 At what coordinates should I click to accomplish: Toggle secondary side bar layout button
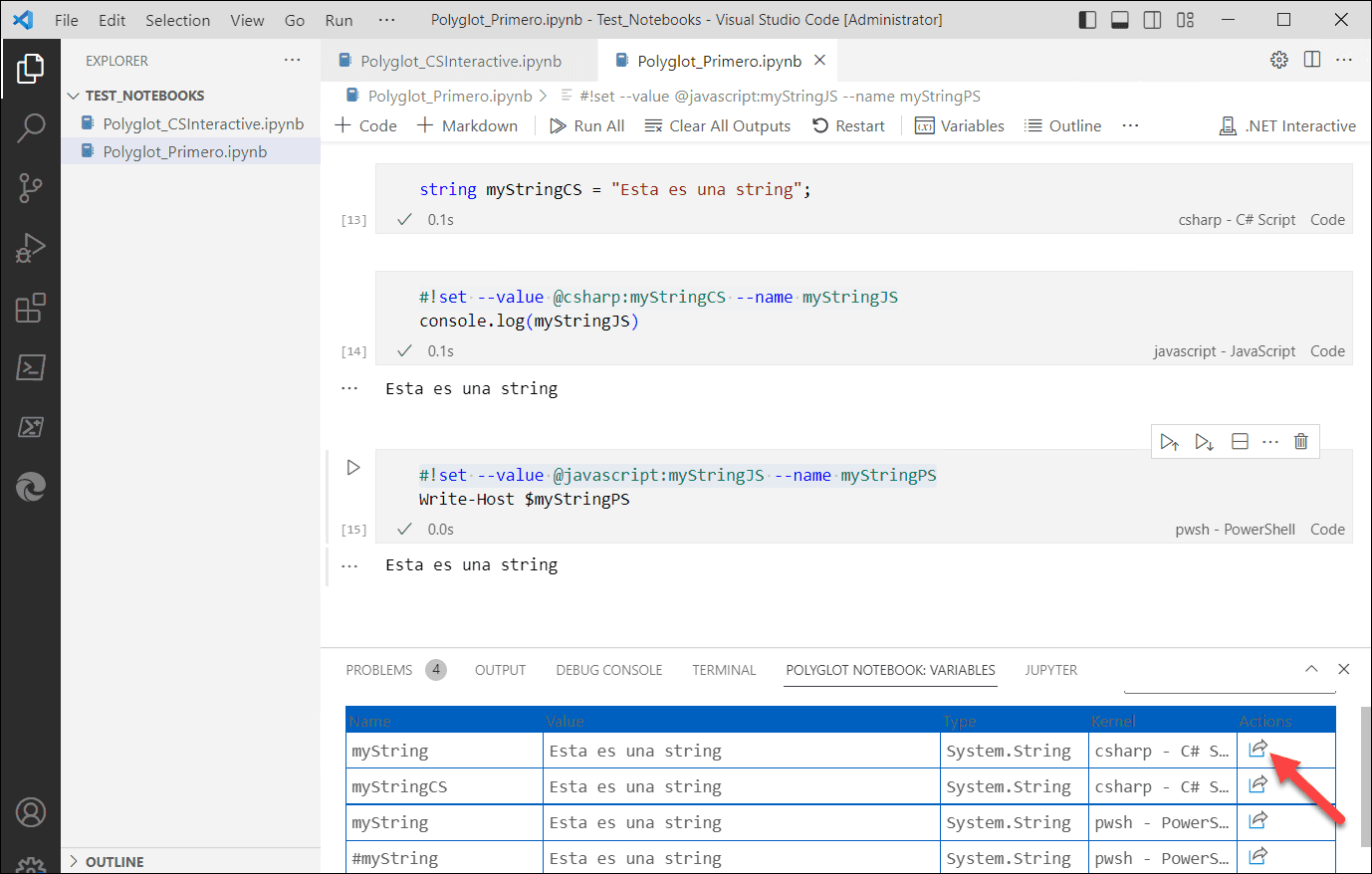(1152, 20)
